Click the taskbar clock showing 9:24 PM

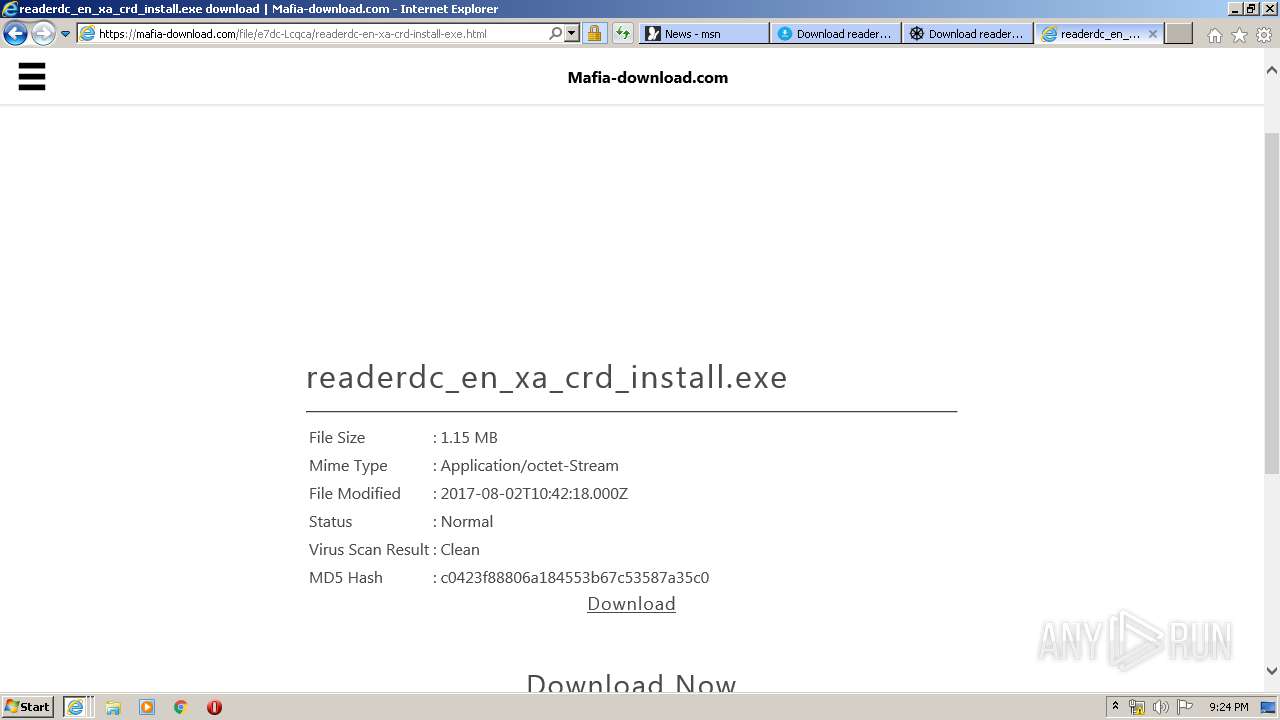[1228, 707]
